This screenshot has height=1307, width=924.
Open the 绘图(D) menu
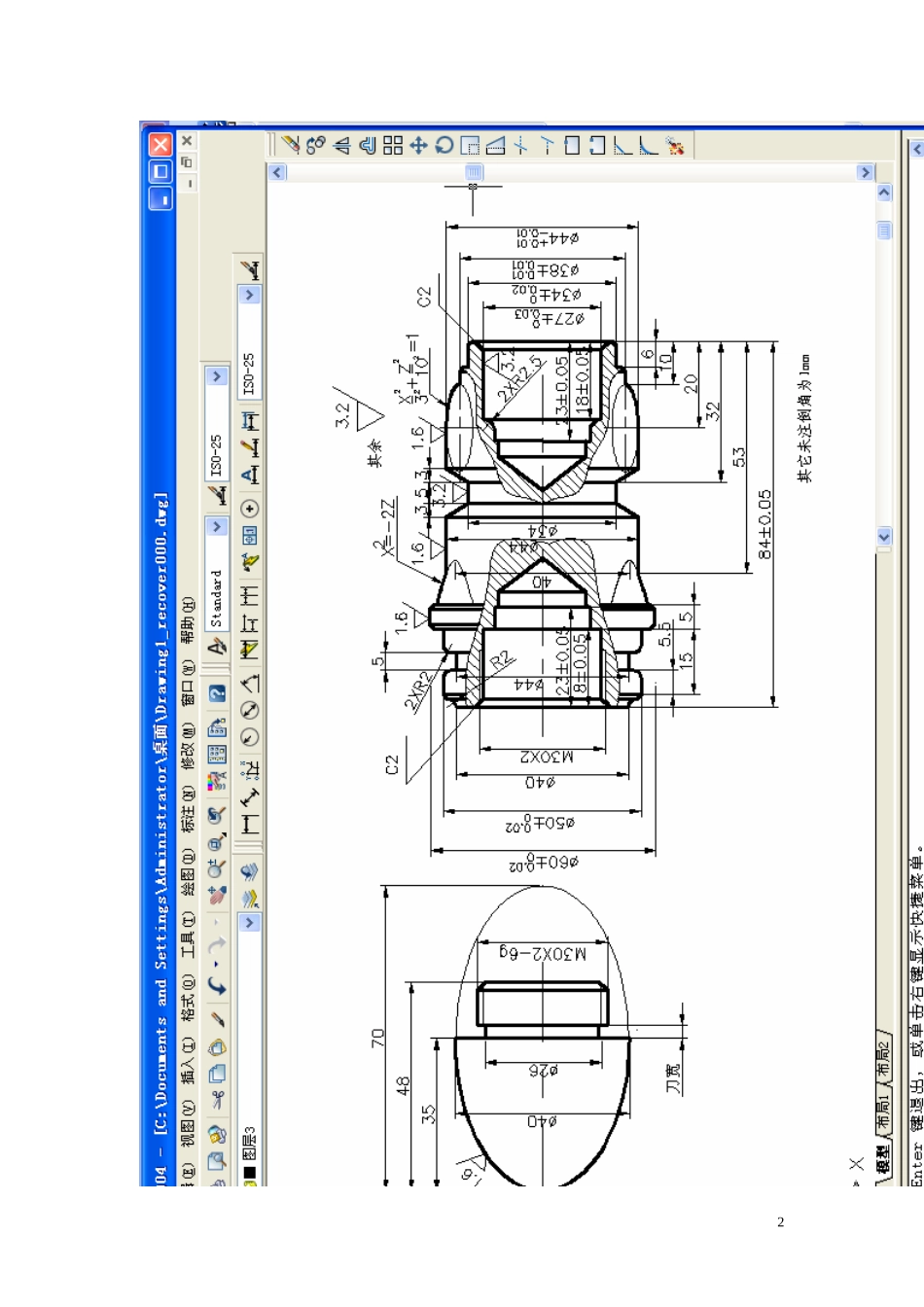(x=188, y=872)
